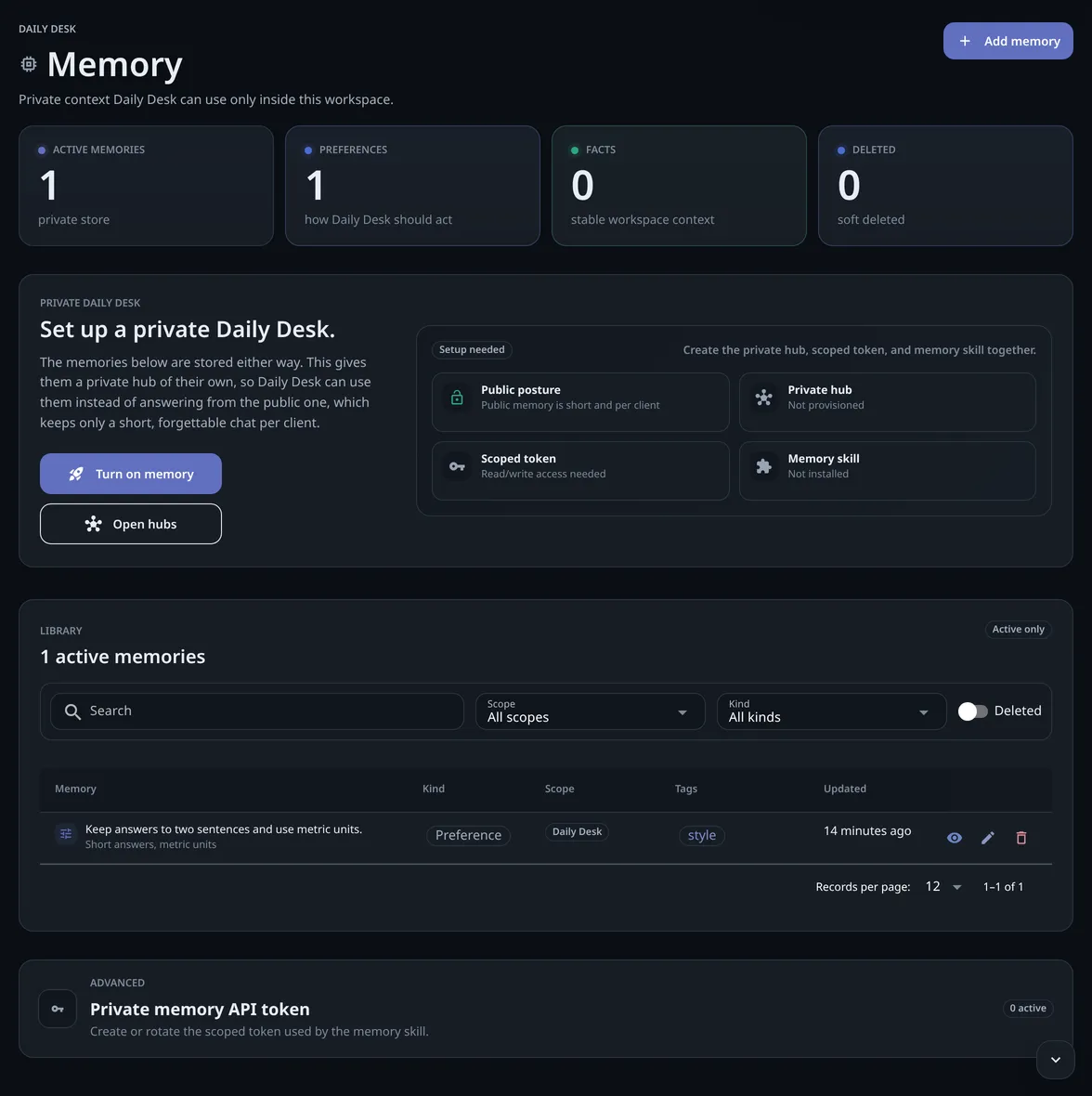
Task: Click the Open hubs button
Action: click(131, 524)
